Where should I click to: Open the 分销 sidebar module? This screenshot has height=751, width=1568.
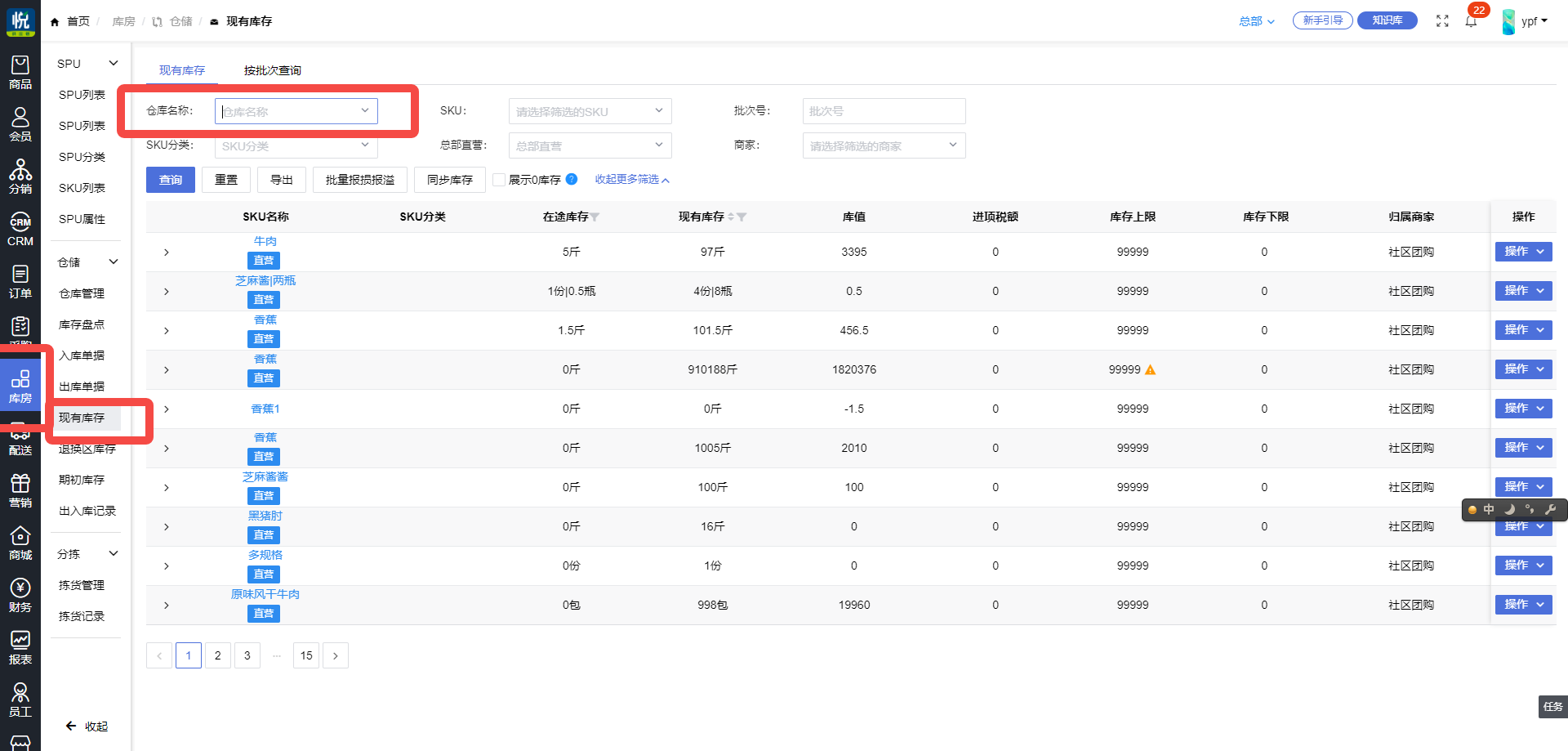tap(20, 177)
